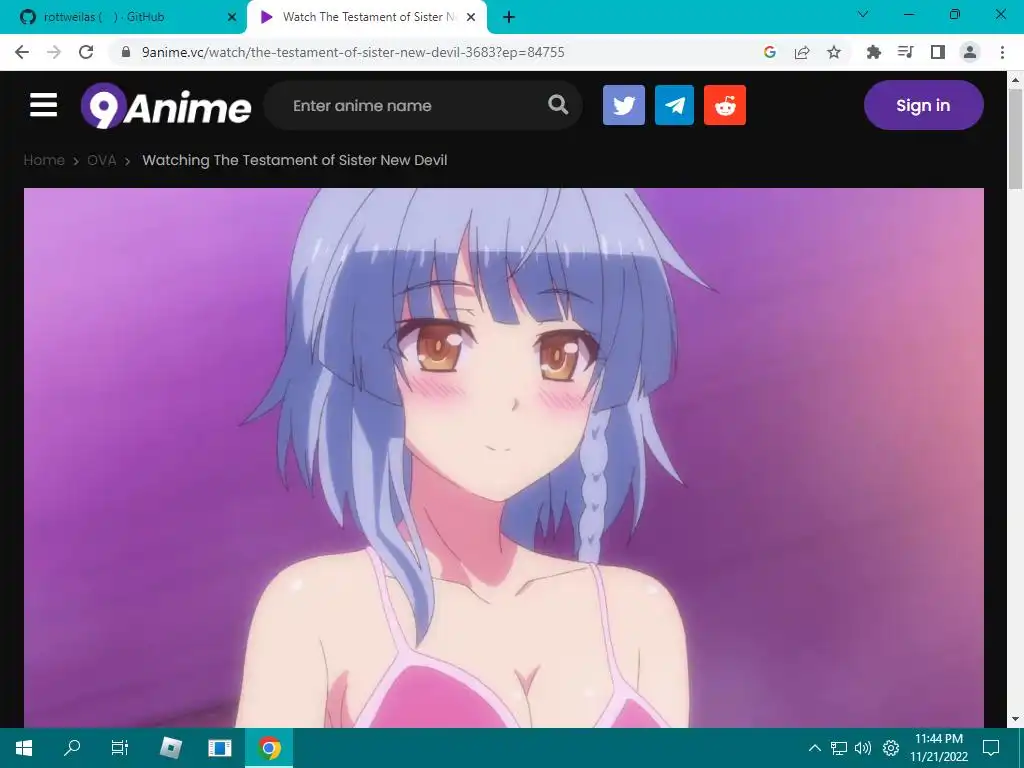Image resolution: width=1024 pixels, height=768 pixels.
Task: Click Watching The Testament of Sister New Devil text
Action: (295, 160)
